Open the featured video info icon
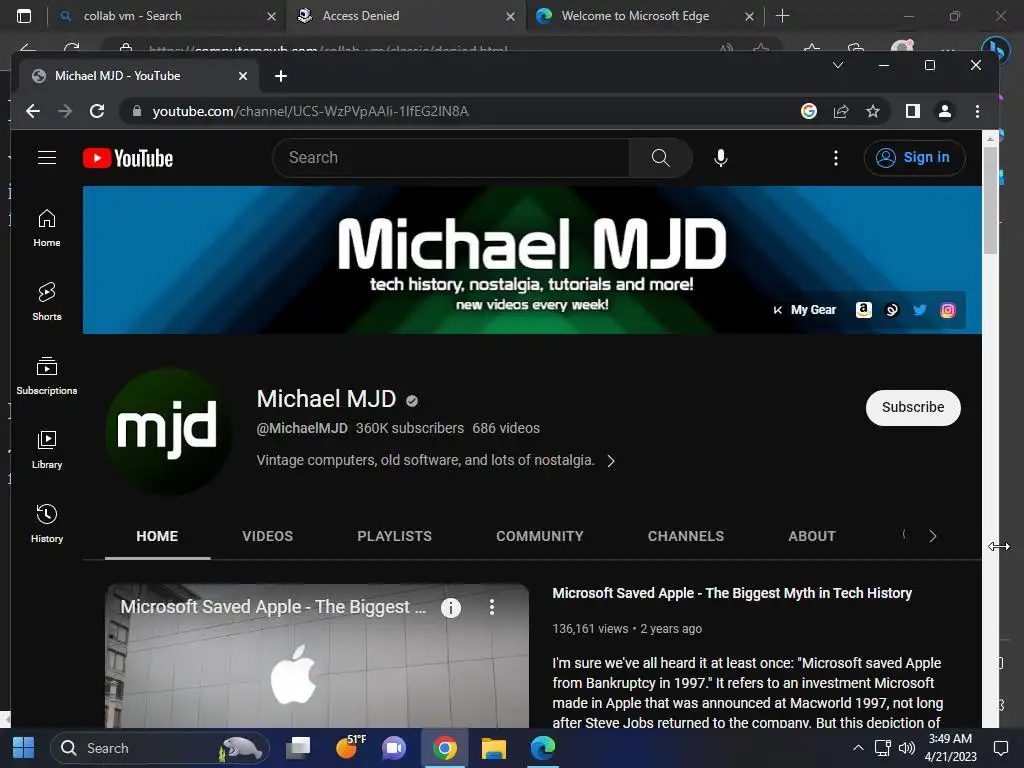The image size is (1024, 768). pyautogui.click(x=451, y=608)
